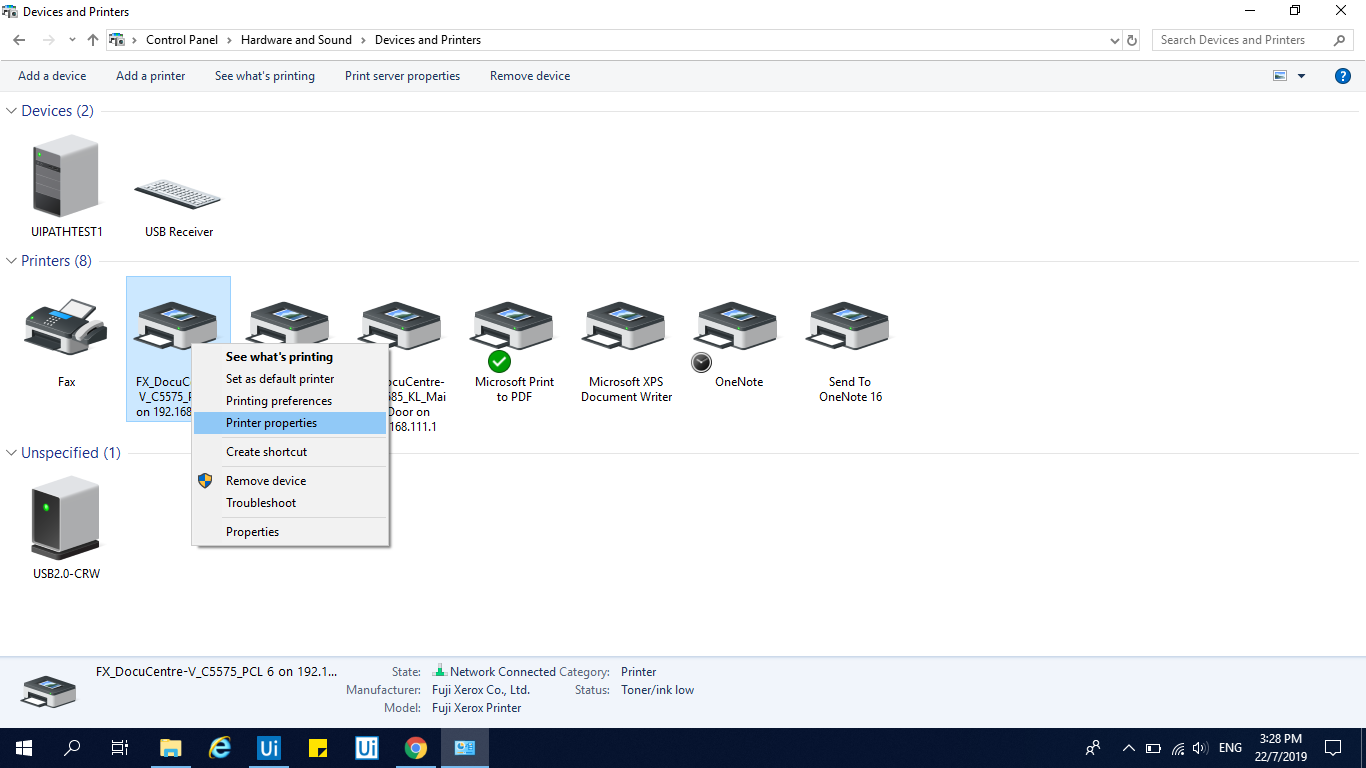Click the ENG language indicator

1231,748
